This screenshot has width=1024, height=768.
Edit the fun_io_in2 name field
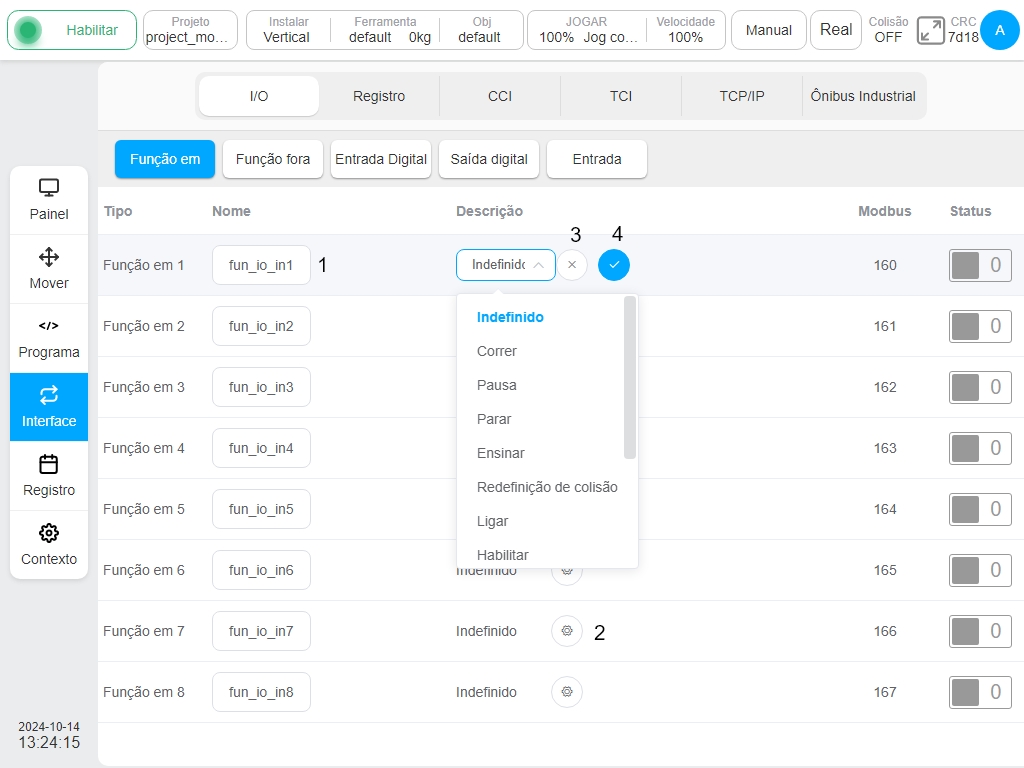[261, 326]
